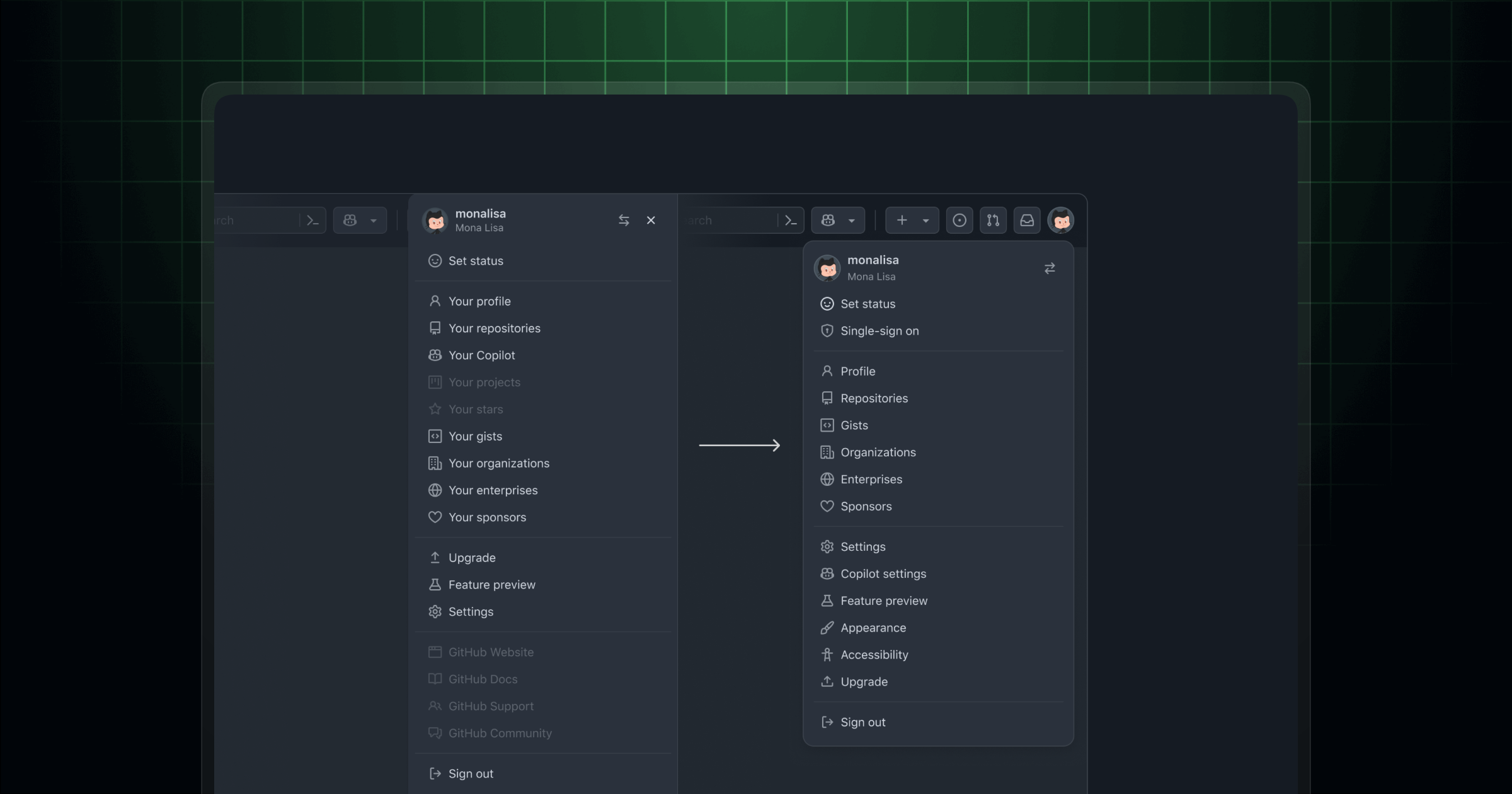The width and height of the screenshot is (1512, 794).
Task: Click Your Copilot in left panel
Action: point(481,355)
